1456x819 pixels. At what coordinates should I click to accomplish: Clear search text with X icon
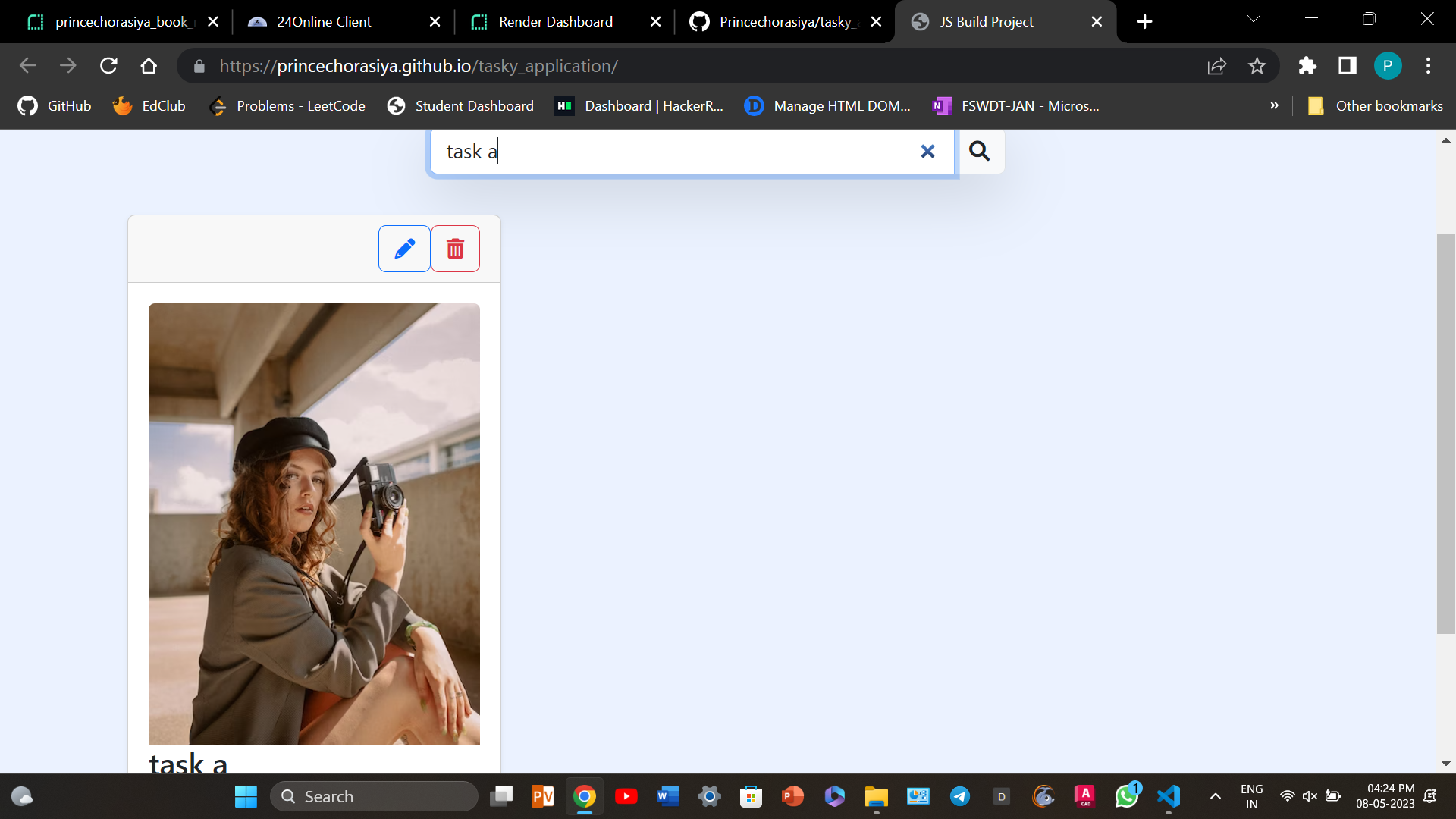pos(927,152)
